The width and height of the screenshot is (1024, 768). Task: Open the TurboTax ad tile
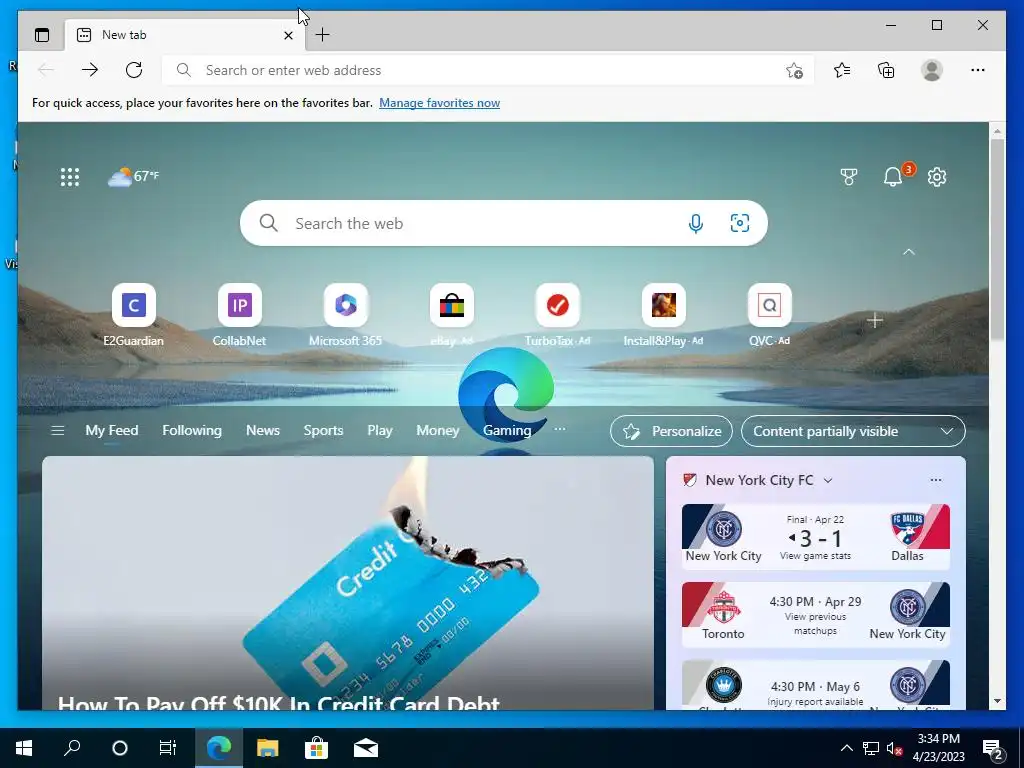click(x=558, y=315)
